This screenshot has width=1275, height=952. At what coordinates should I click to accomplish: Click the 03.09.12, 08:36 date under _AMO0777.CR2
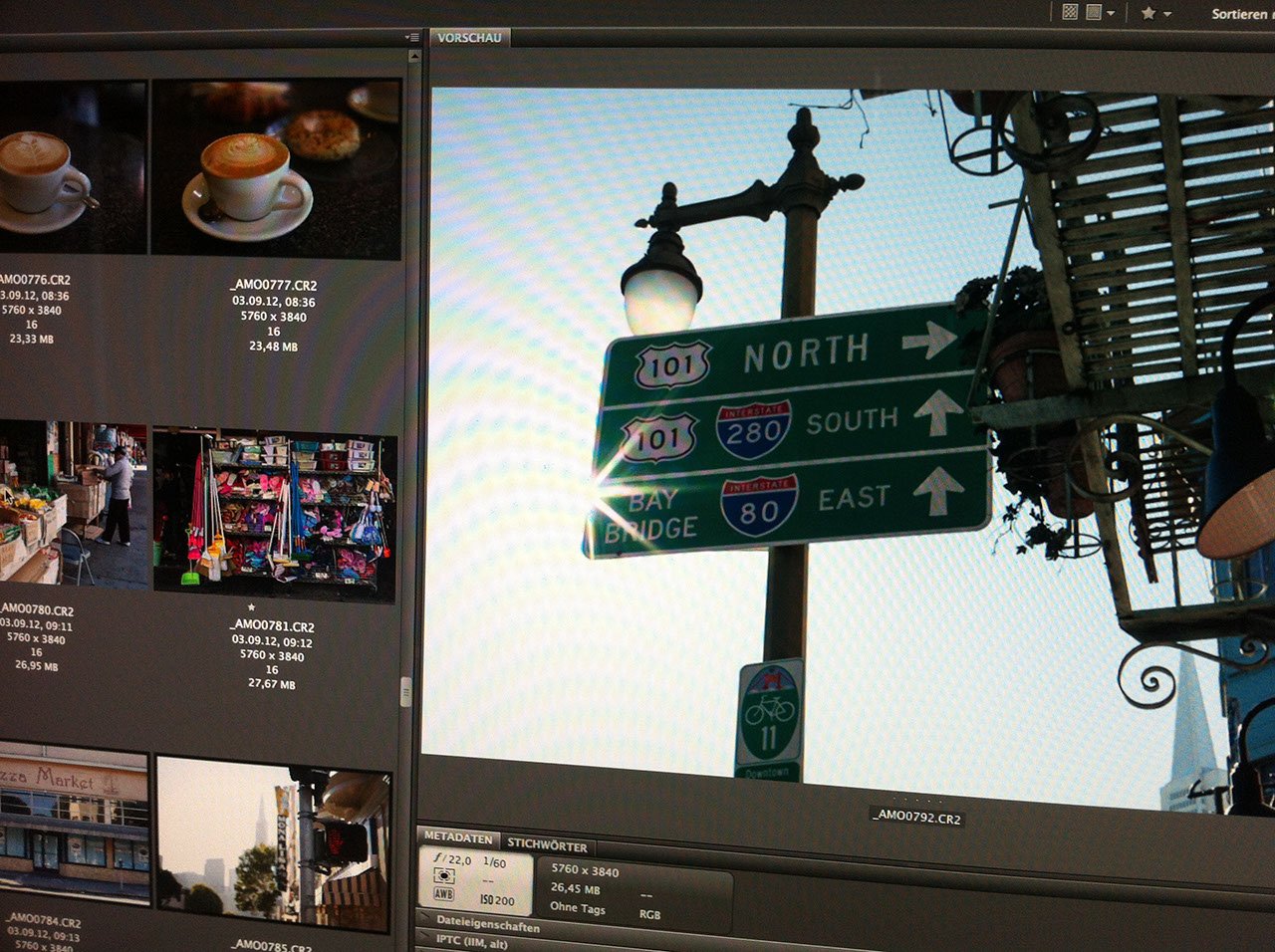pyautogui.click(x=274, y=301)
